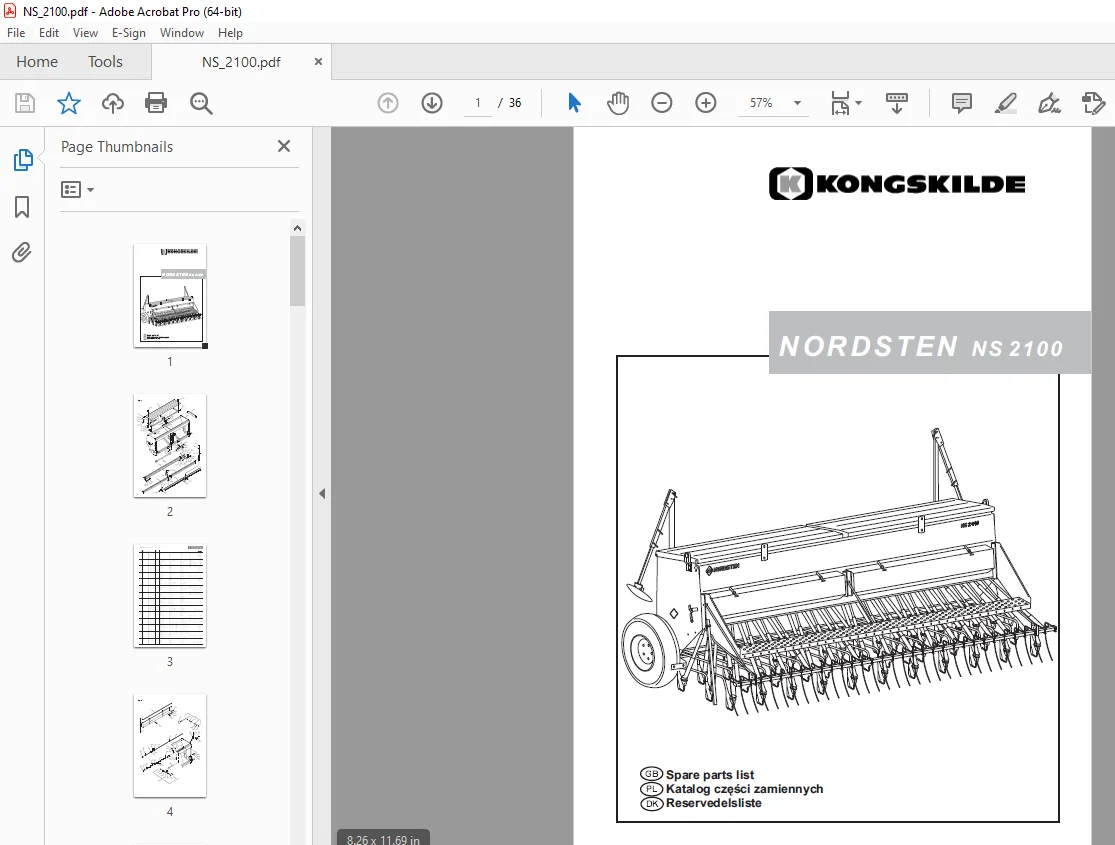This screenshot has height=845, width=1115.
Task: Click the current page number field
Action: (x=478, y=103)
